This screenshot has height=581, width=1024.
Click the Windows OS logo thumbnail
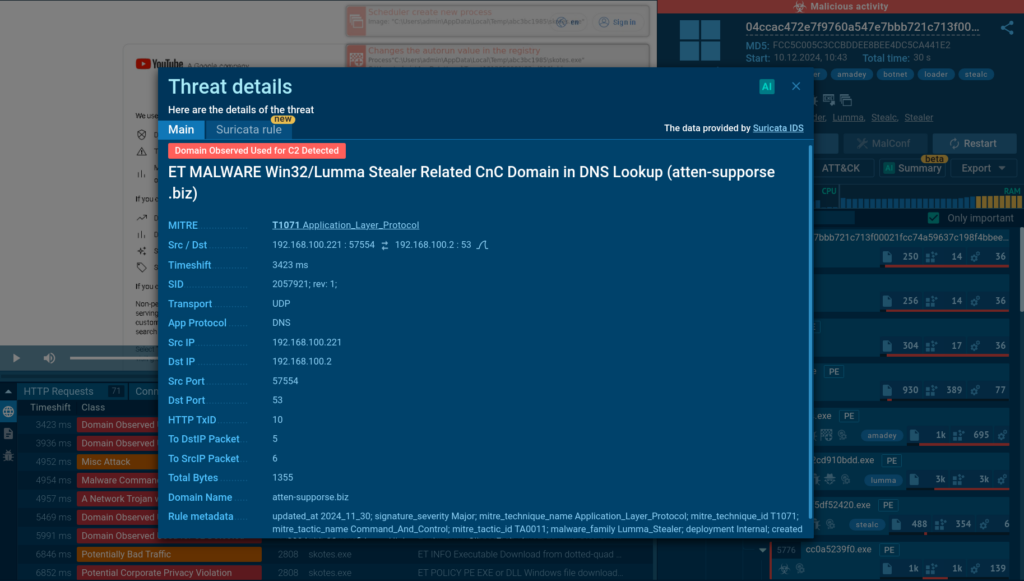click(699, 40)
